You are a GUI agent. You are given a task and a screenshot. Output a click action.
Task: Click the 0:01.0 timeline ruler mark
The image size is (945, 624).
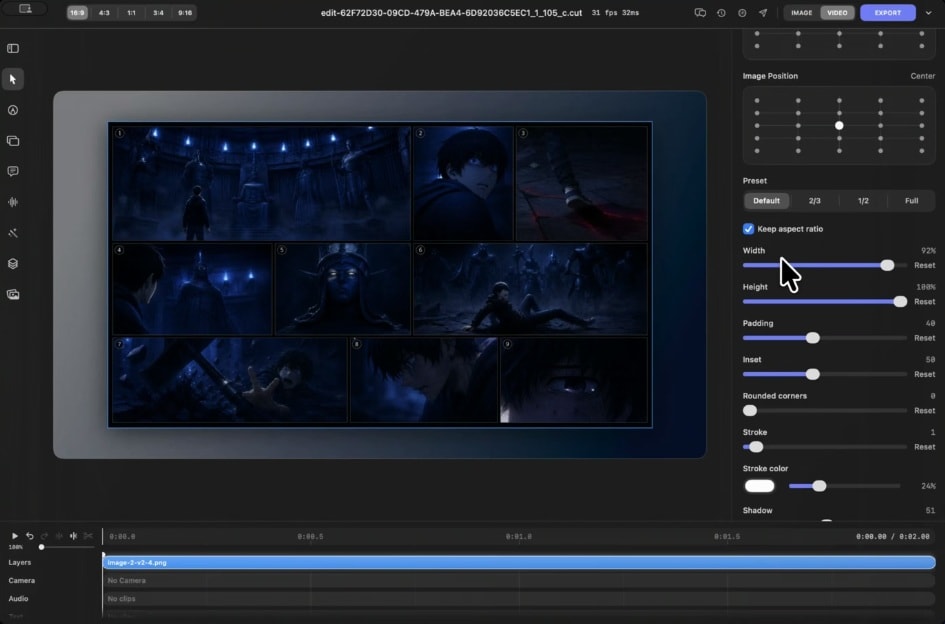point(518,536)
